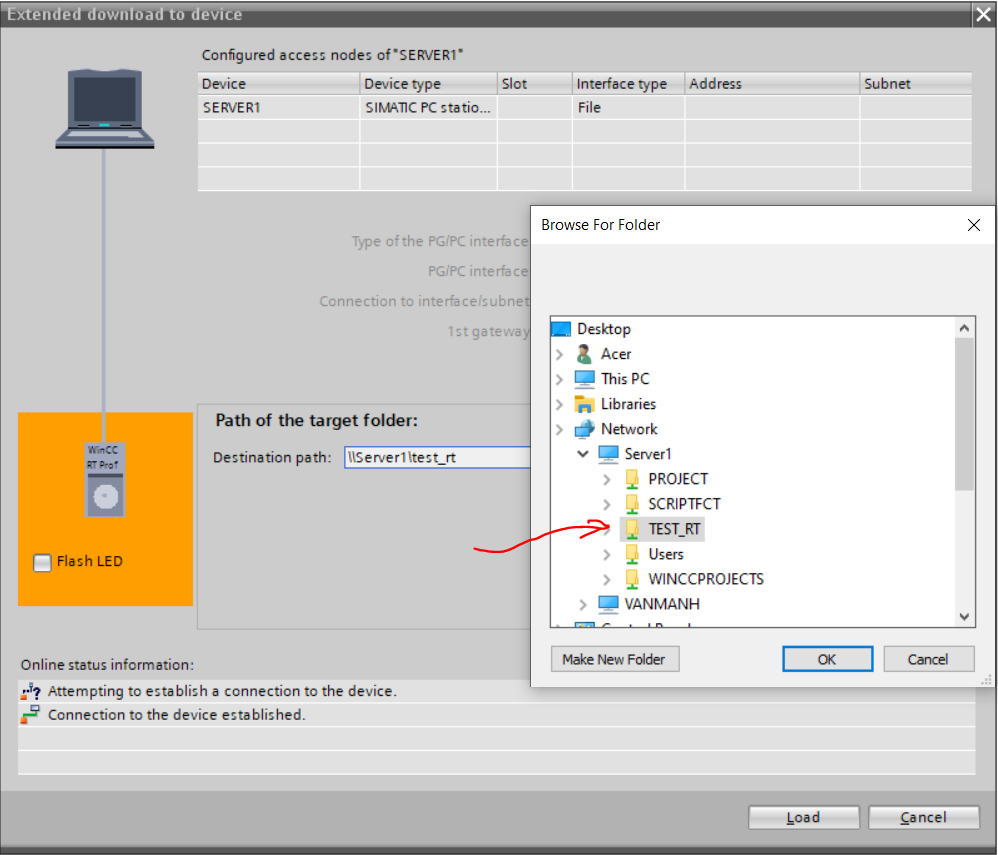Click the Make New Folder button
Viewport: 998px width, 855px height.
pyautogui.click(x=615, y=659)
